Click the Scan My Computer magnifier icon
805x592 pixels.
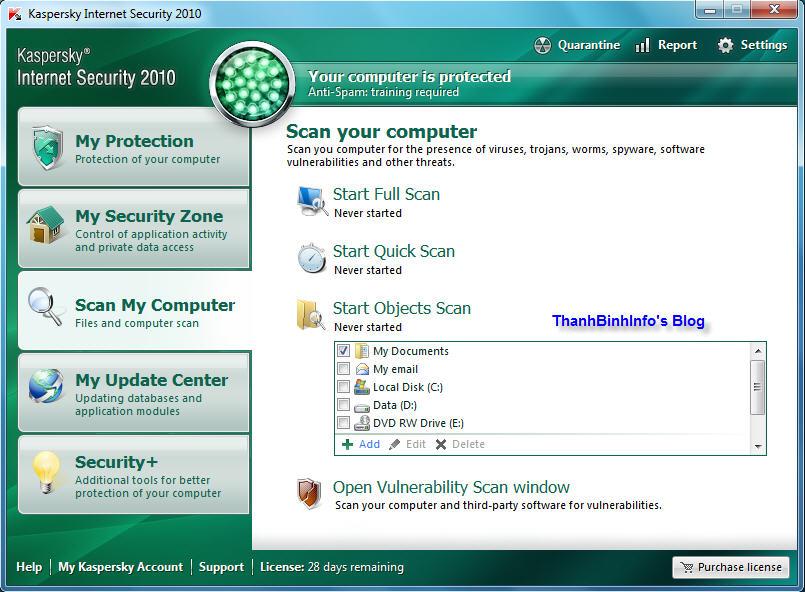click(x=45, y=307)
